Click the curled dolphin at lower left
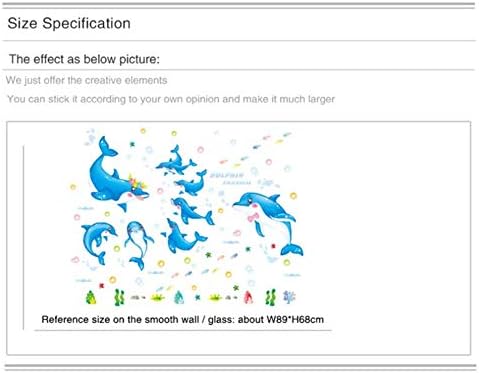The width and height of the screenshot is (479, 373). tap(98, 242)
